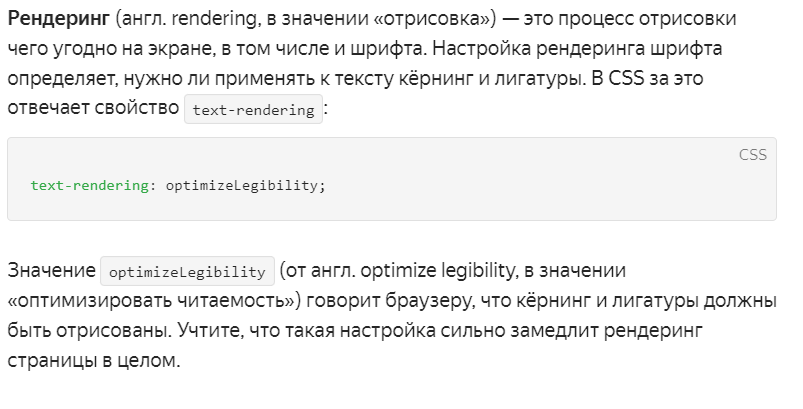This screenshot has height=409, width=803.
Task: Click the English word "rendering" in parentheses
Action: (214, 19)
